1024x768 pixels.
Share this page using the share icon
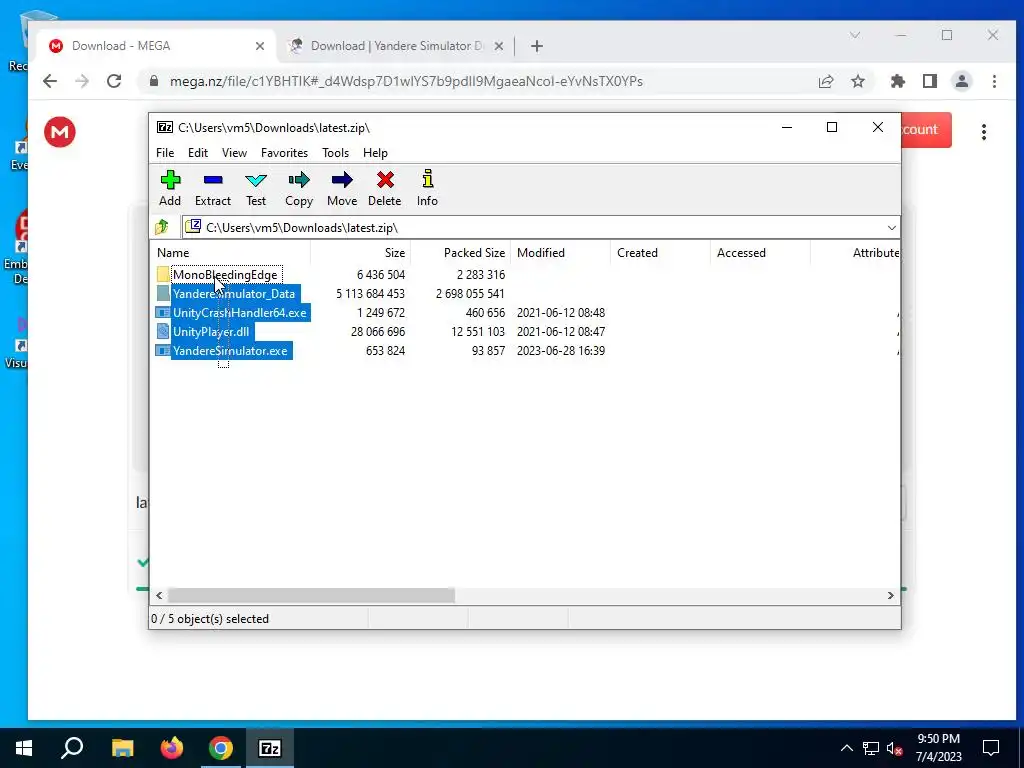pos(826,81)
